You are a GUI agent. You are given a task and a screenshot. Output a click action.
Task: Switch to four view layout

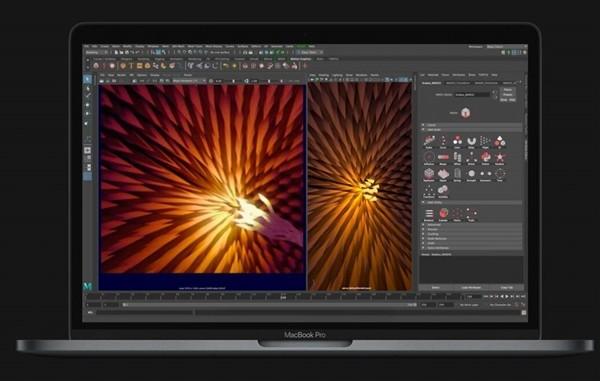pos(88,158)
